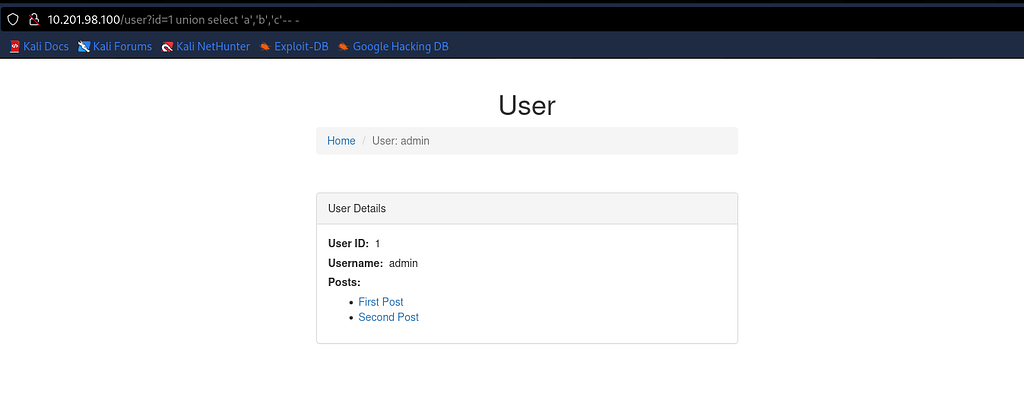1024x420 pixels.
Task: Open the Kali Forums bookmark label
Action: (122, 46)
